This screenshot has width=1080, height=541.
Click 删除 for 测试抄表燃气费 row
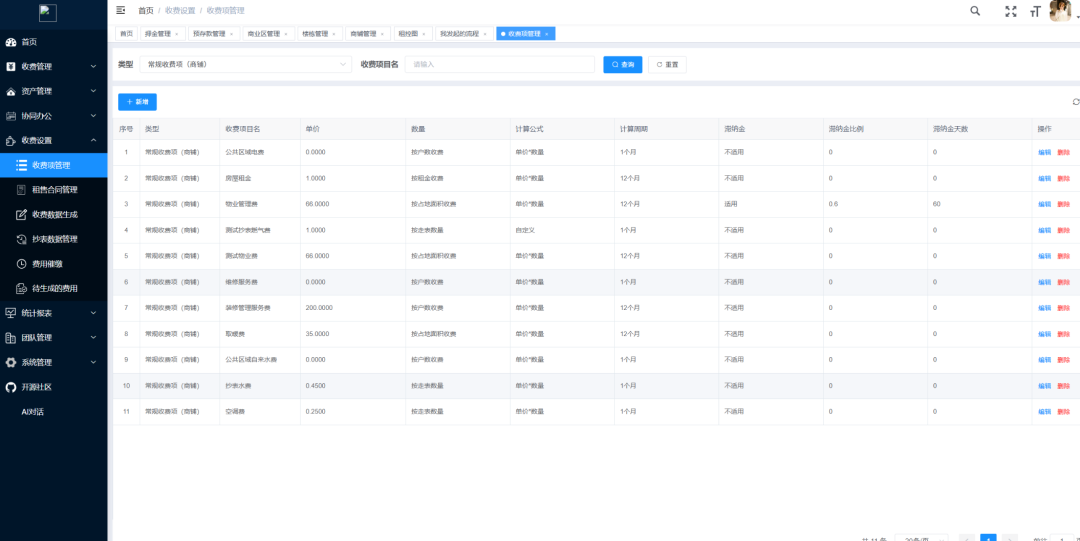point(1063,230)
